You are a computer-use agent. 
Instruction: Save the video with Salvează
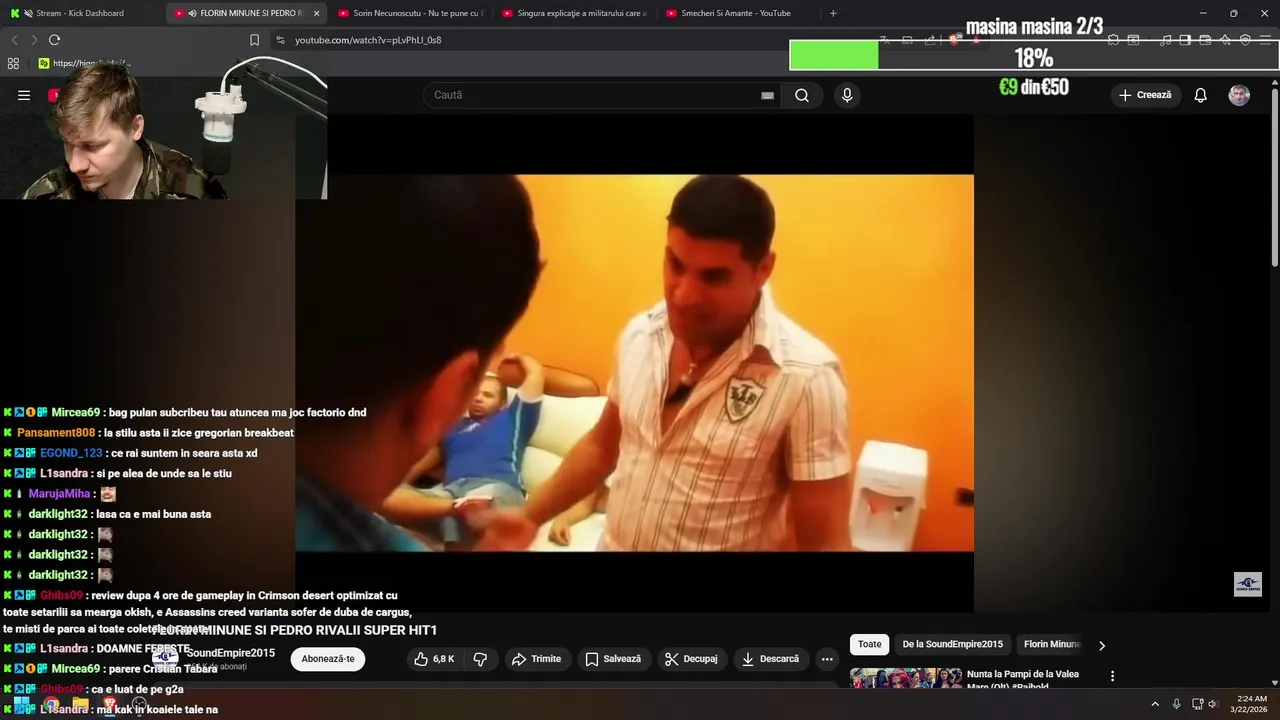[613, 659]
